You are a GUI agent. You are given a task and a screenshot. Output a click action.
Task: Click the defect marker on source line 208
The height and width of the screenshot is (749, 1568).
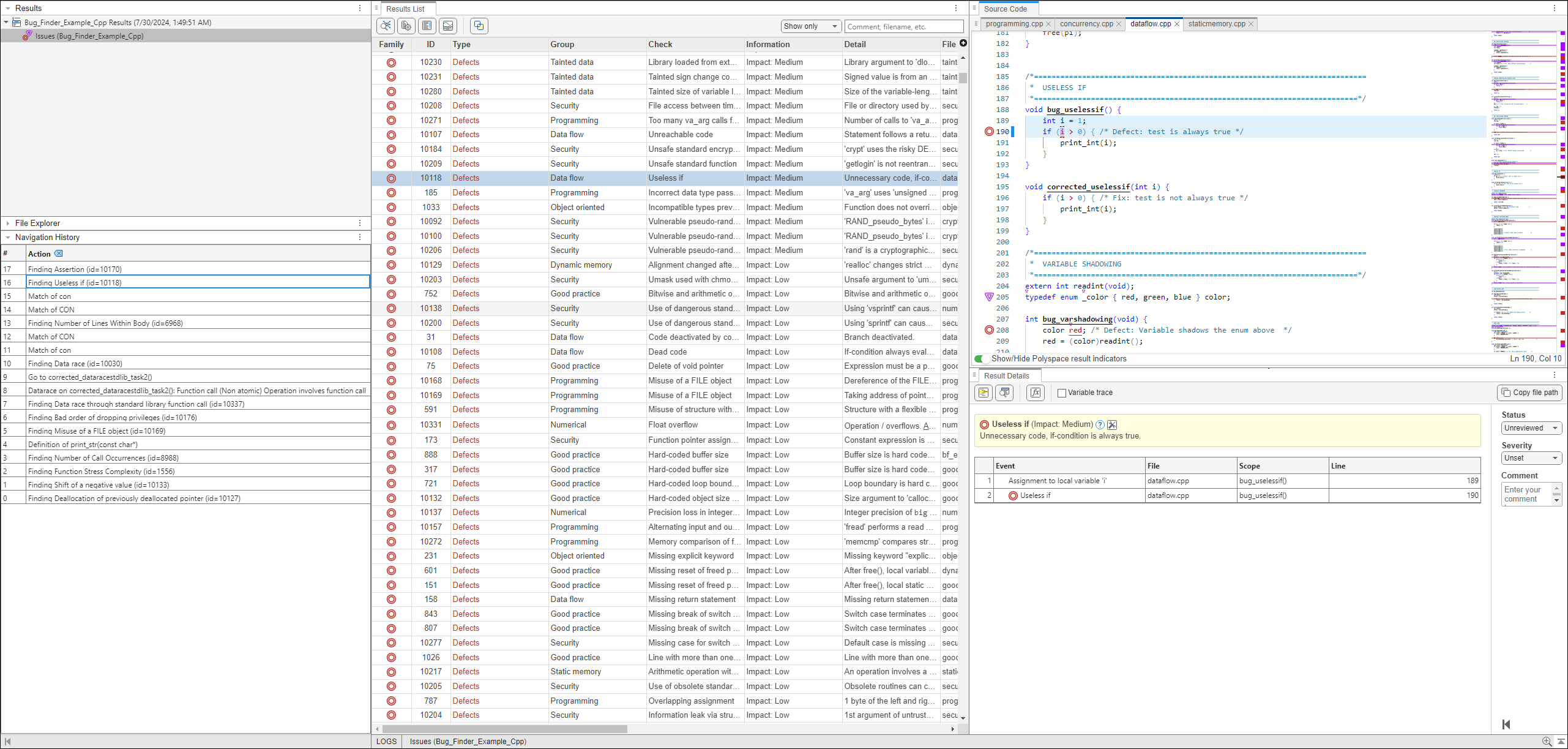(989, 330)
